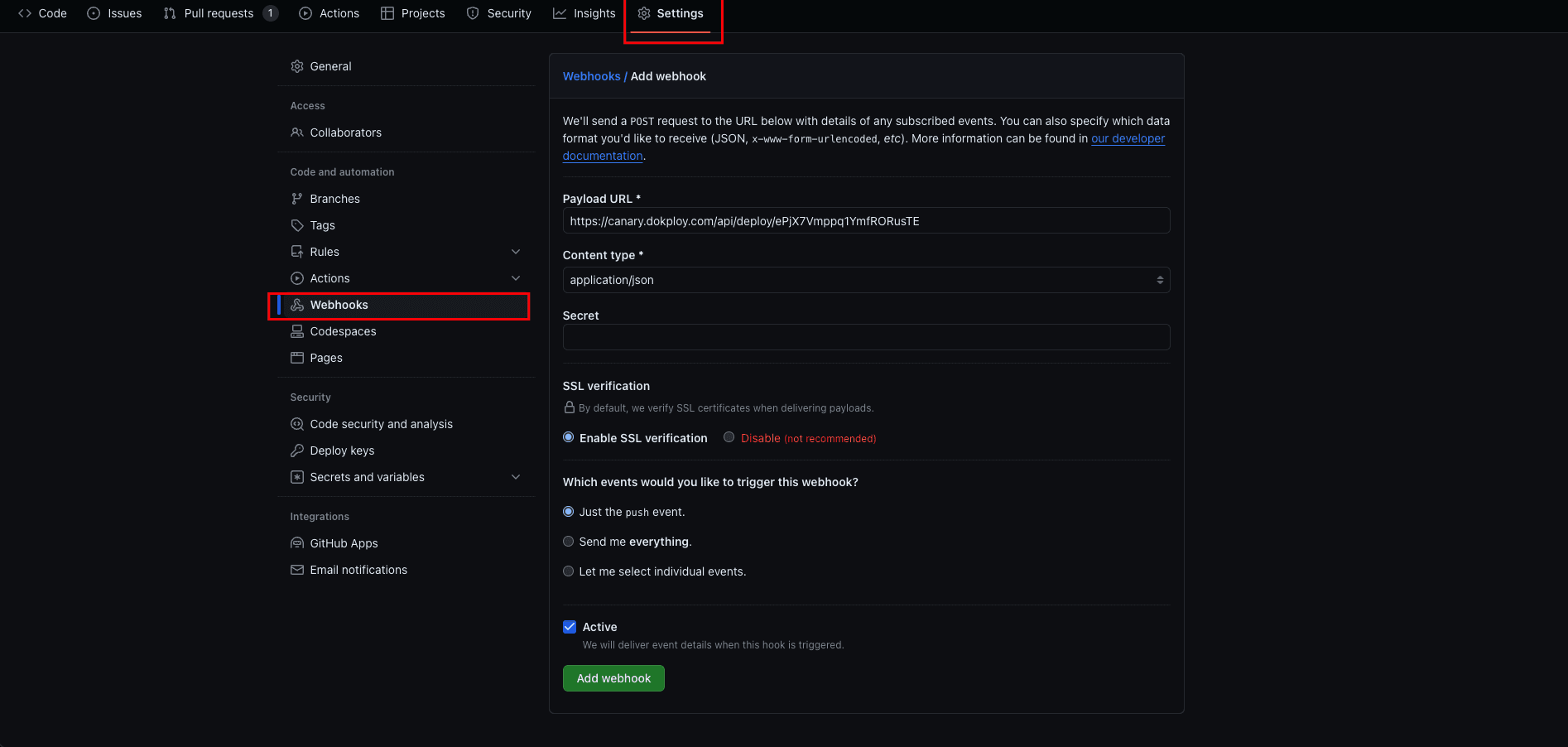This screenshot has width=1568, height=747.
Task: Open the Security tab in top navigation
Action: point(498,13)
